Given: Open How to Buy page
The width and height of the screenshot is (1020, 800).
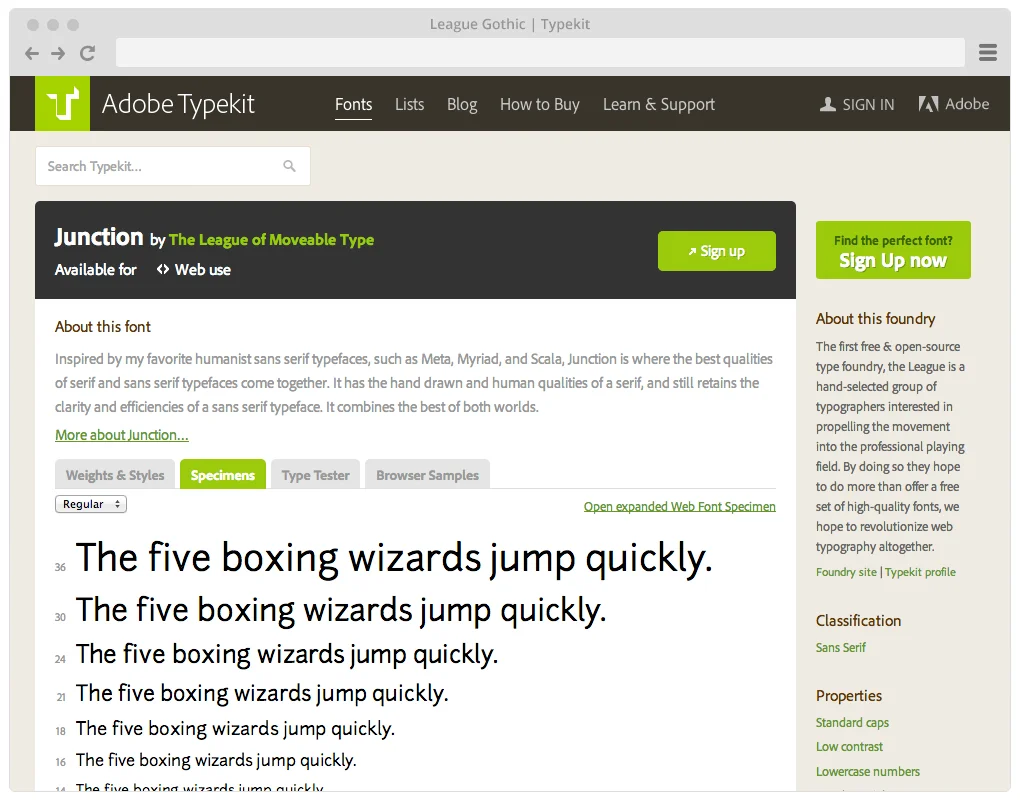Looking at the screenshot, I should [539, 105].
